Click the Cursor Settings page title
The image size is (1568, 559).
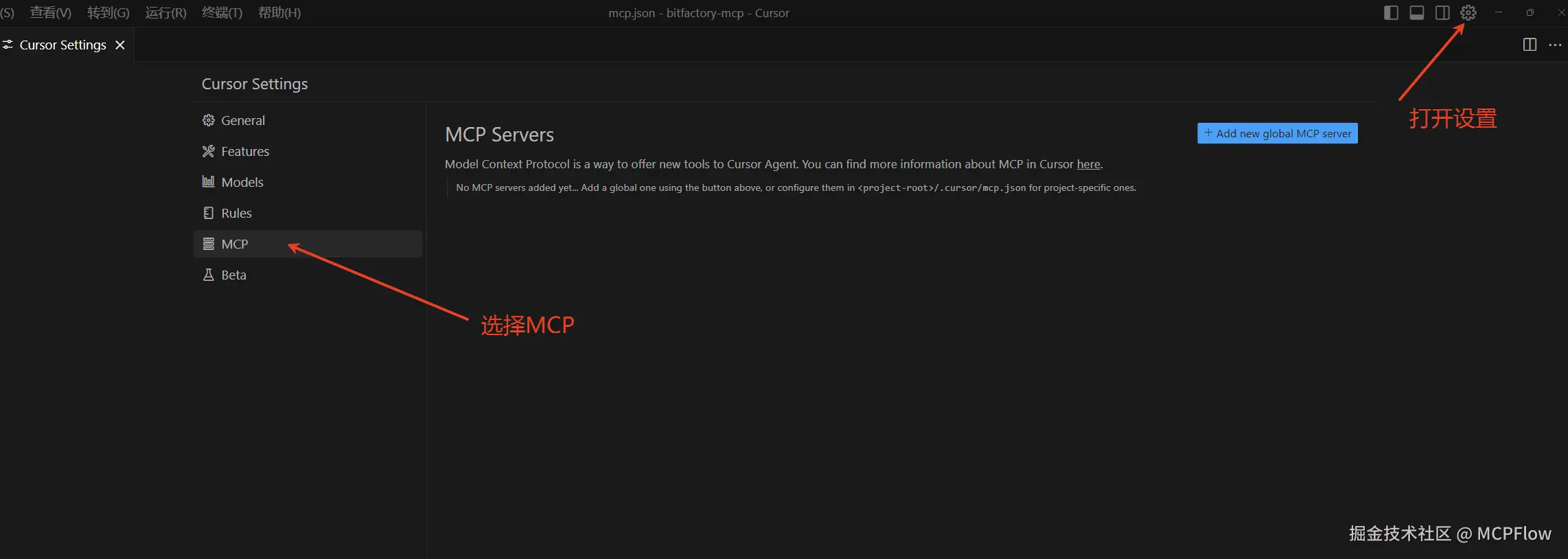pyautogui.click(x=255, y=84)
